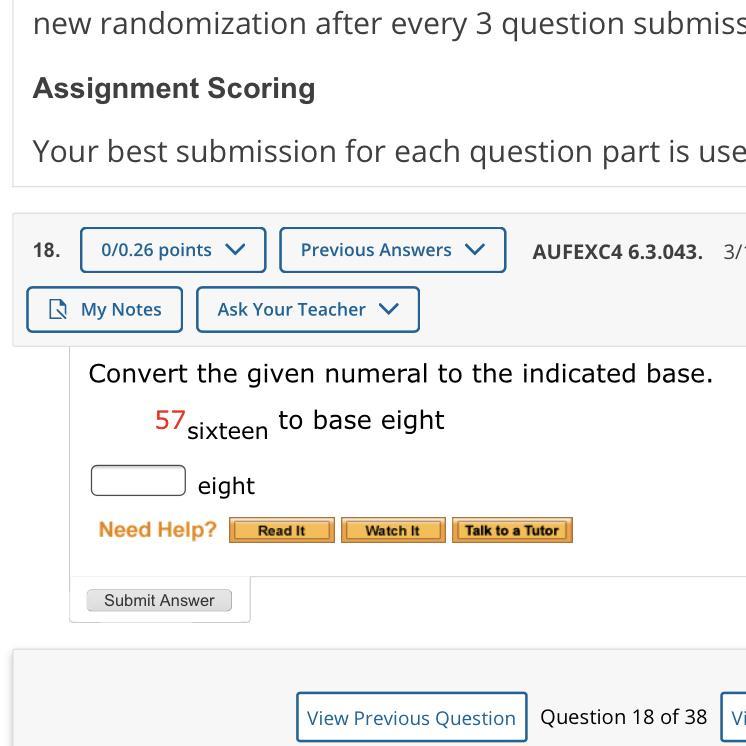This screenshot has width=746, height=746.
Task: Click the 'Convert the given numeral' instruction text
Action: (400, 373)
